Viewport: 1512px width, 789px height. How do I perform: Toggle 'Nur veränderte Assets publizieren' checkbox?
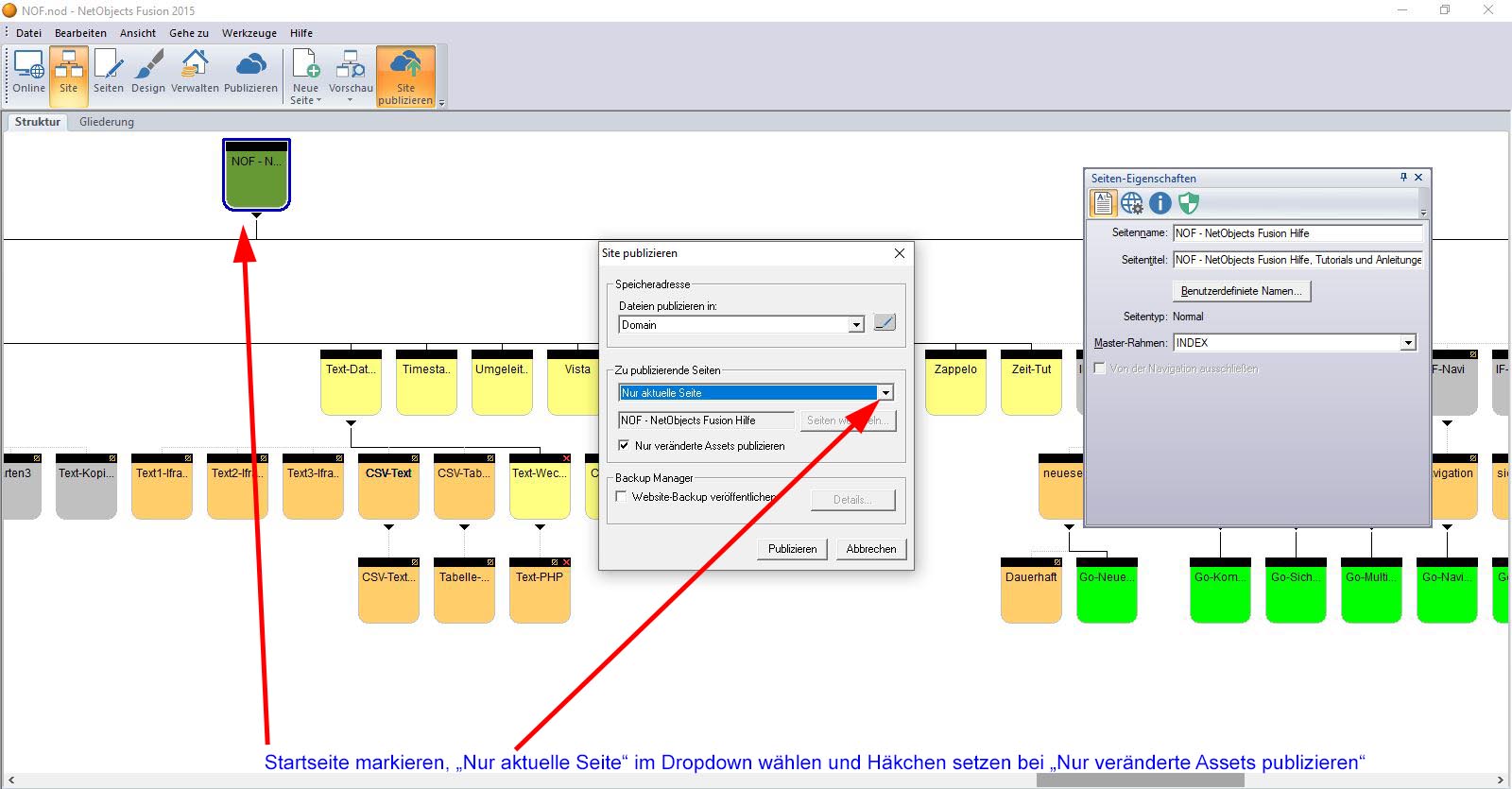624,445
